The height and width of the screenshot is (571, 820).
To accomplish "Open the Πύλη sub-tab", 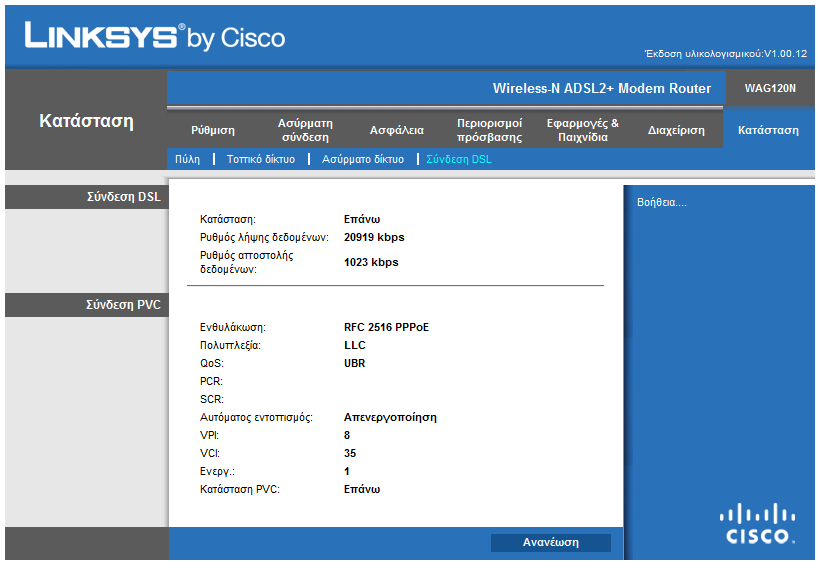I will point(187,159).
